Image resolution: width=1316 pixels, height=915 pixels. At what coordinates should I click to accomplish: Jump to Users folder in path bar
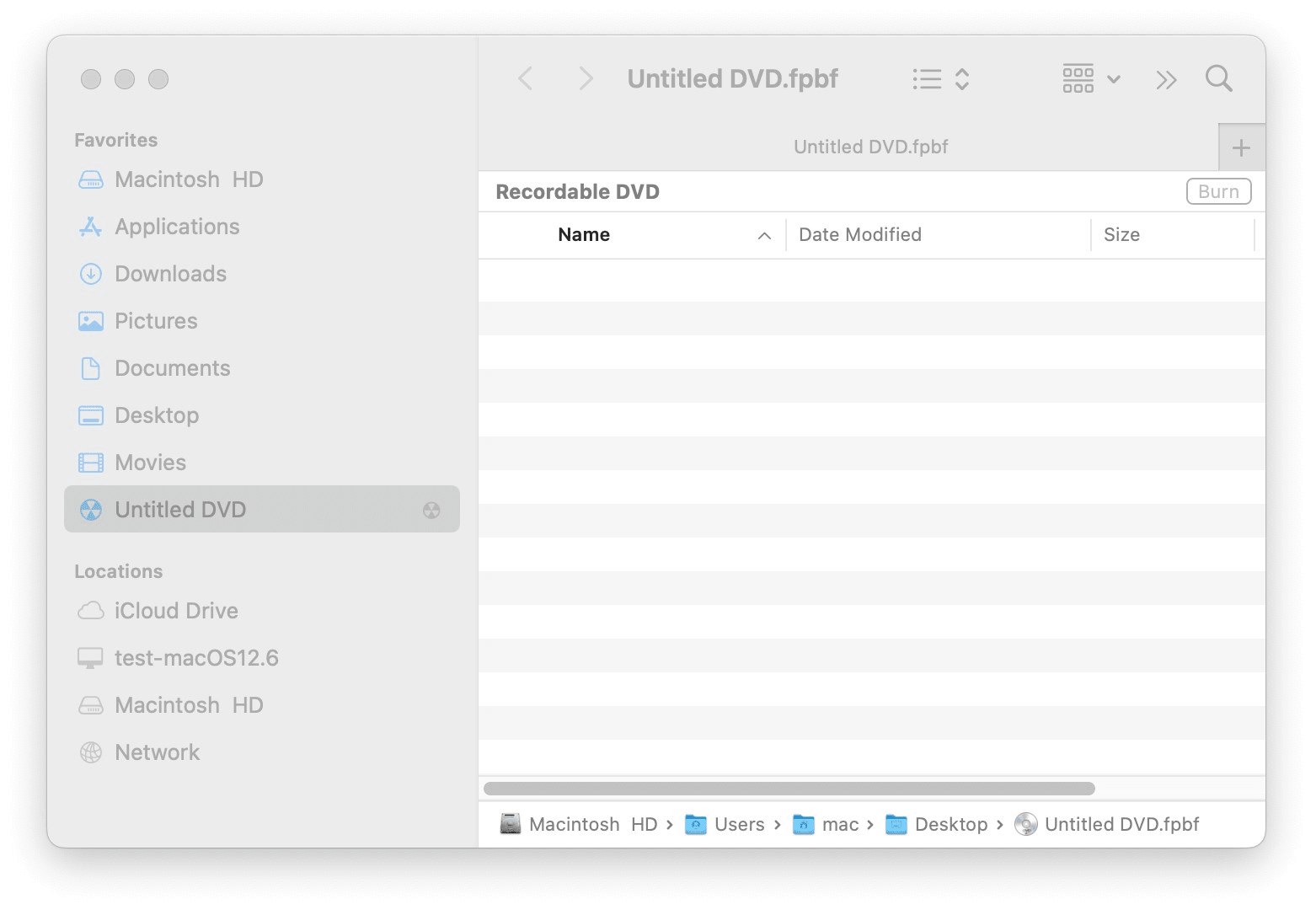(x=738, y=825)
